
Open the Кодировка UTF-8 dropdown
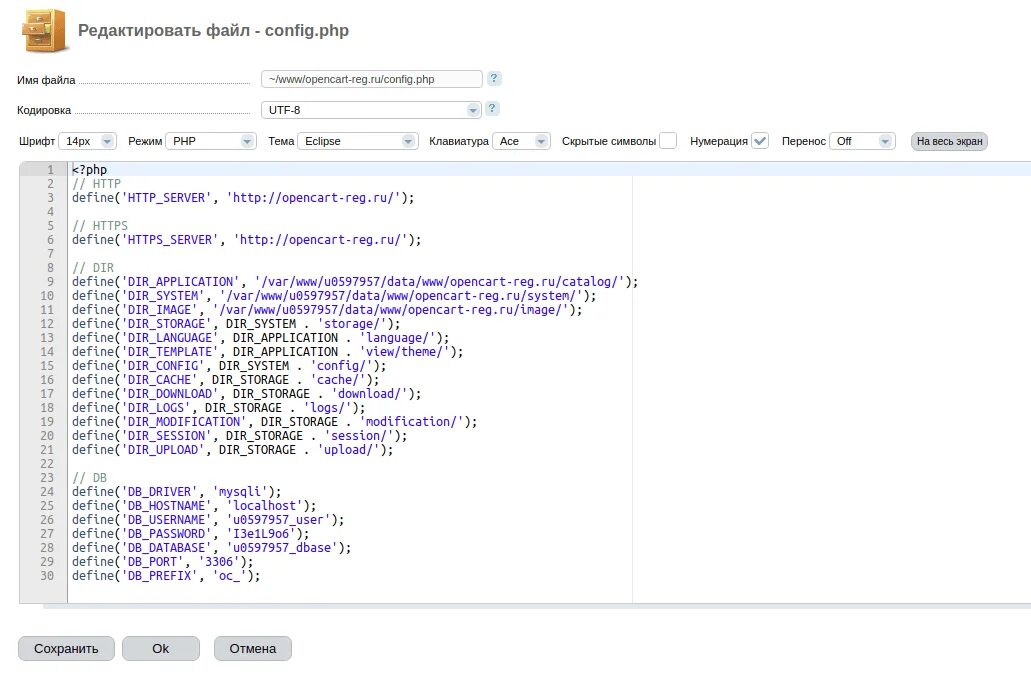[x=370, y=108]
